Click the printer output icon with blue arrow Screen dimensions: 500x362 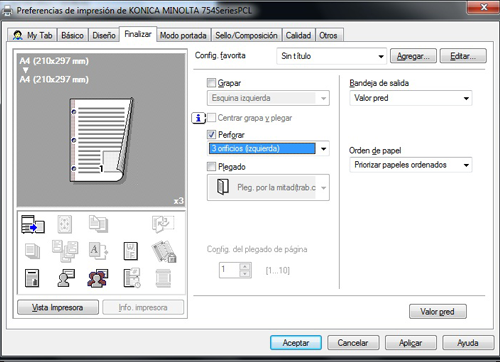[33, 224]
